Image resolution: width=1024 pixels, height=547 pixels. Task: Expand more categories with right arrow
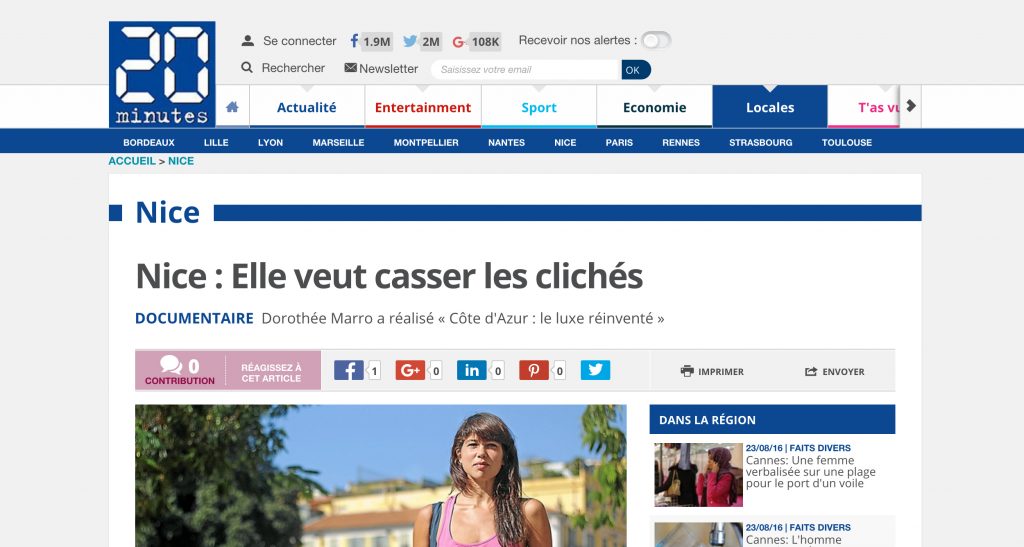pos(911,106)
